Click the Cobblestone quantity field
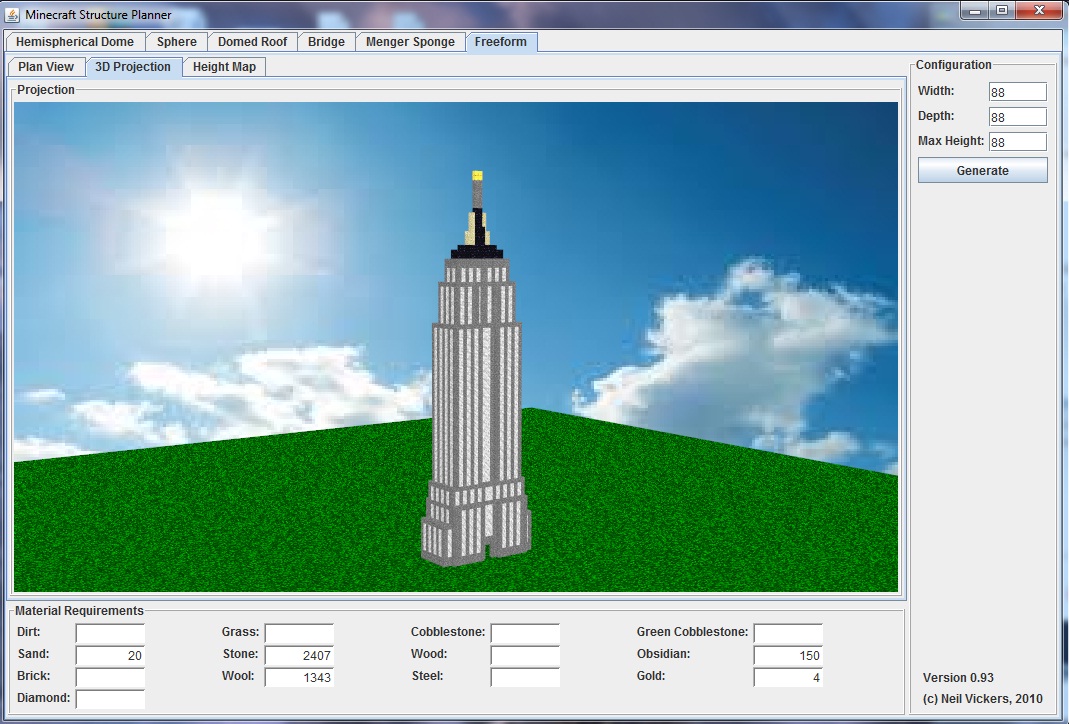The width and height of the screenshot is (1069, 724). point(525,633)
